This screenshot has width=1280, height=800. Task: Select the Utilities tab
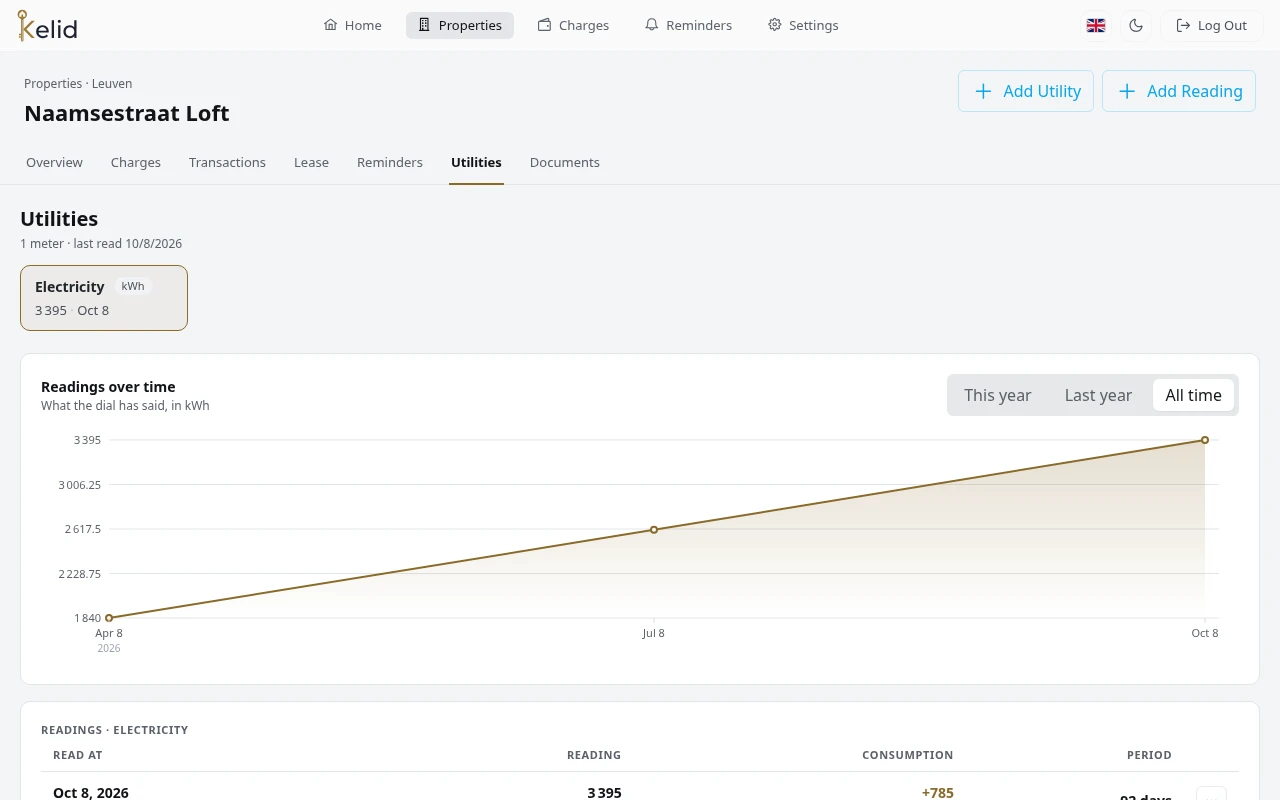(x=476, y=162)
